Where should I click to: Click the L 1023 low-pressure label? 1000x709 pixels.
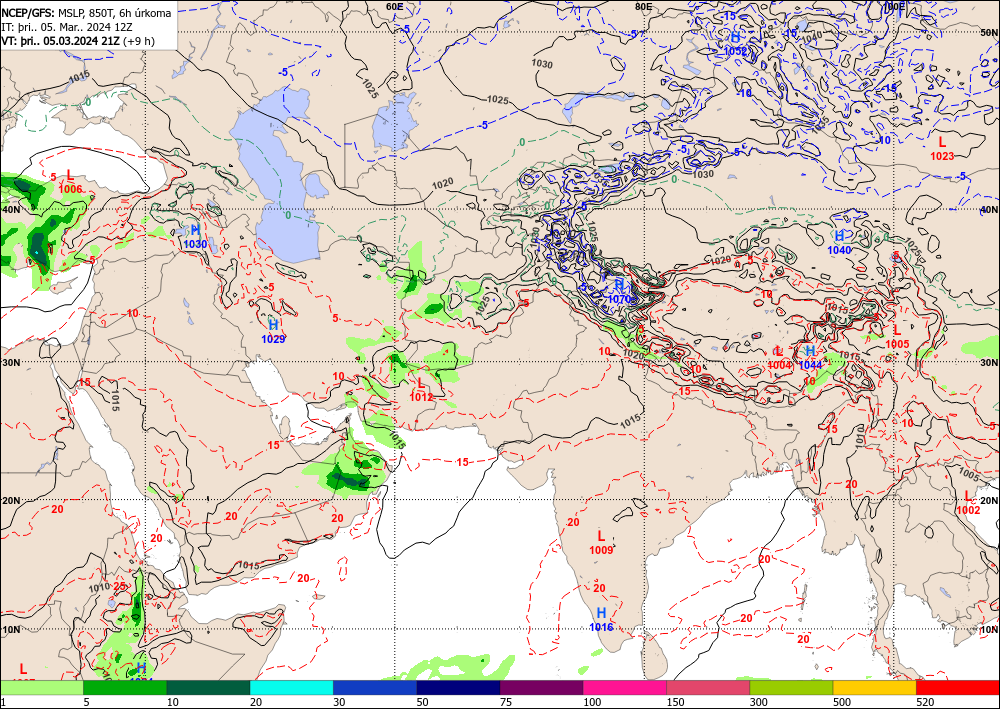pos(942,148)
